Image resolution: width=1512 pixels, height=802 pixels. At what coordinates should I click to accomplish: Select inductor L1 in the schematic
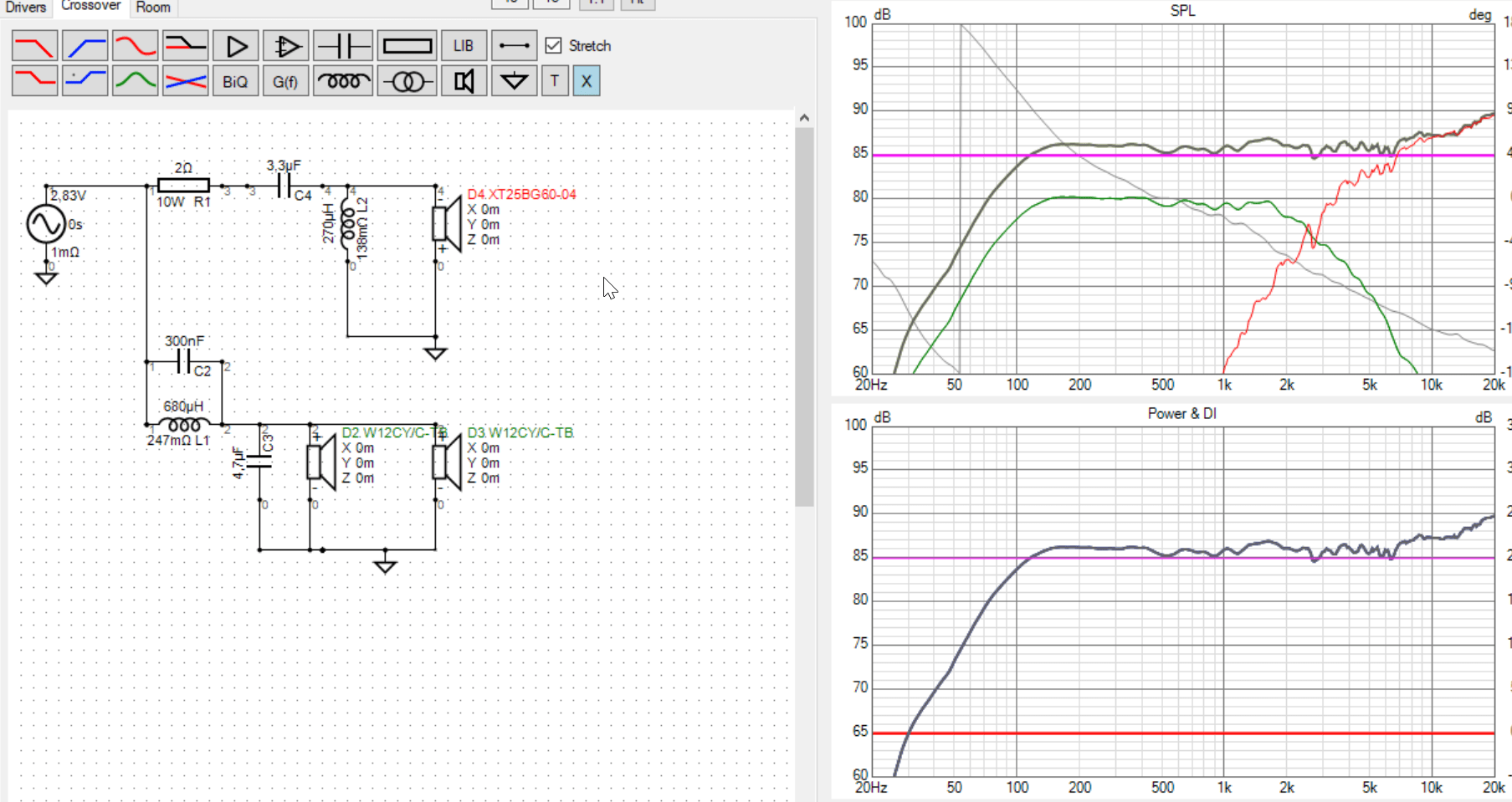184,425
